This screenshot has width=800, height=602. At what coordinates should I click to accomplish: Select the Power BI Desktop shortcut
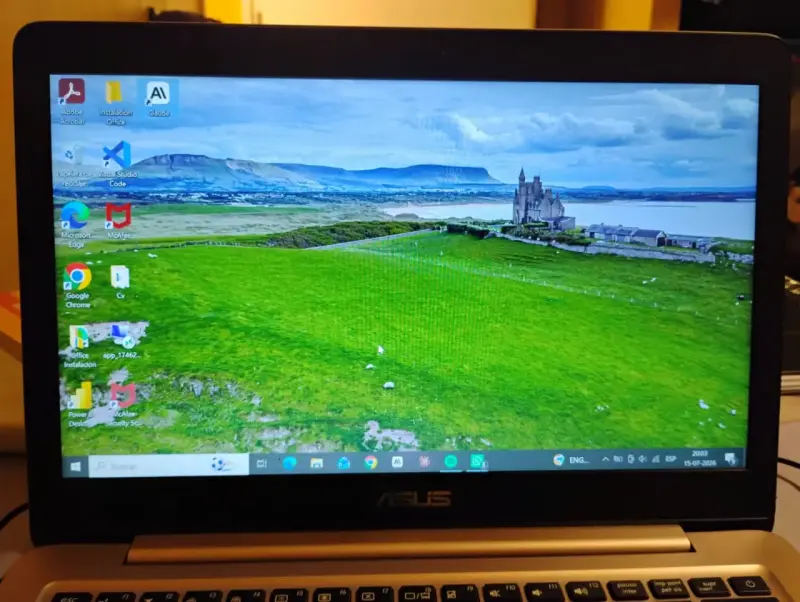tap(79, 405)
